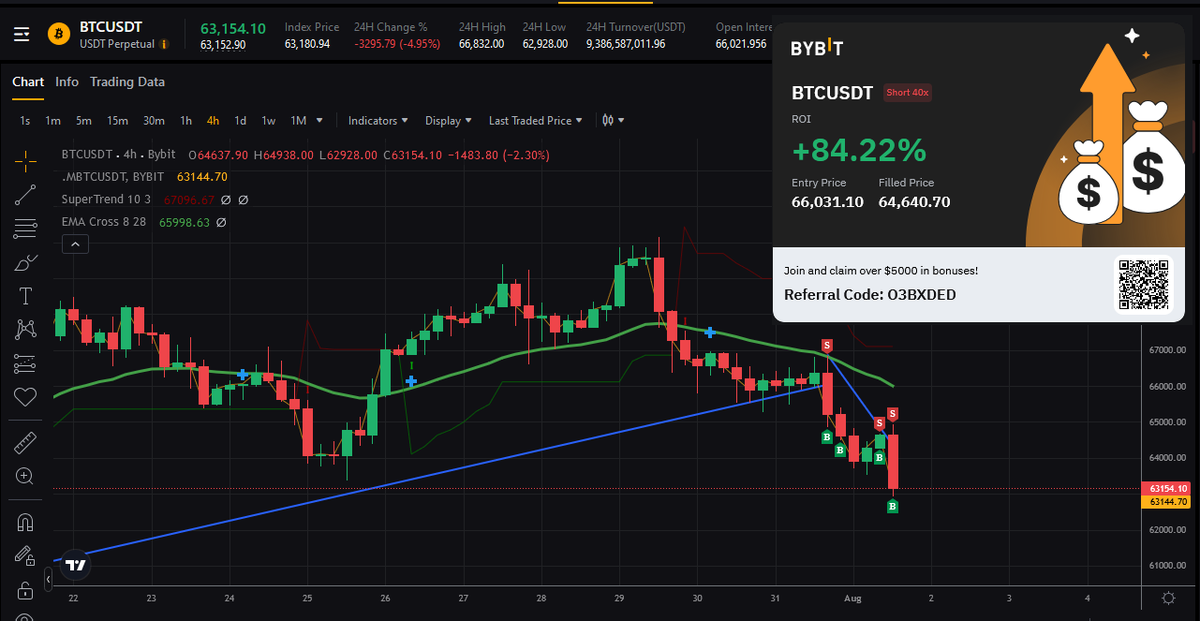The width and height of the screenshot is (1200, 621).
Task: Select the text annotation tool
Action: (25, 296)
